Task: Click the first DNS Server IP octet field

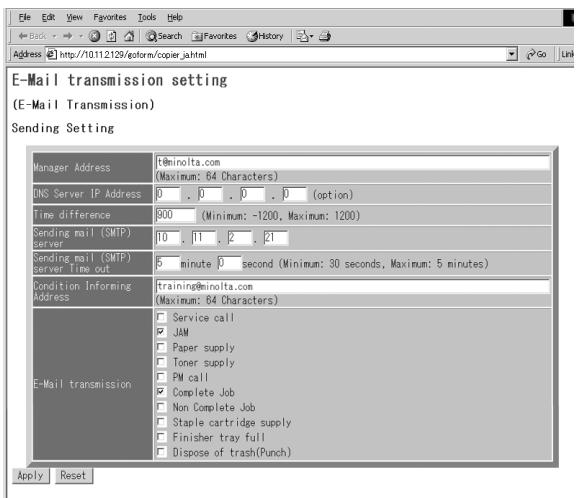Action: click(168, 194)
